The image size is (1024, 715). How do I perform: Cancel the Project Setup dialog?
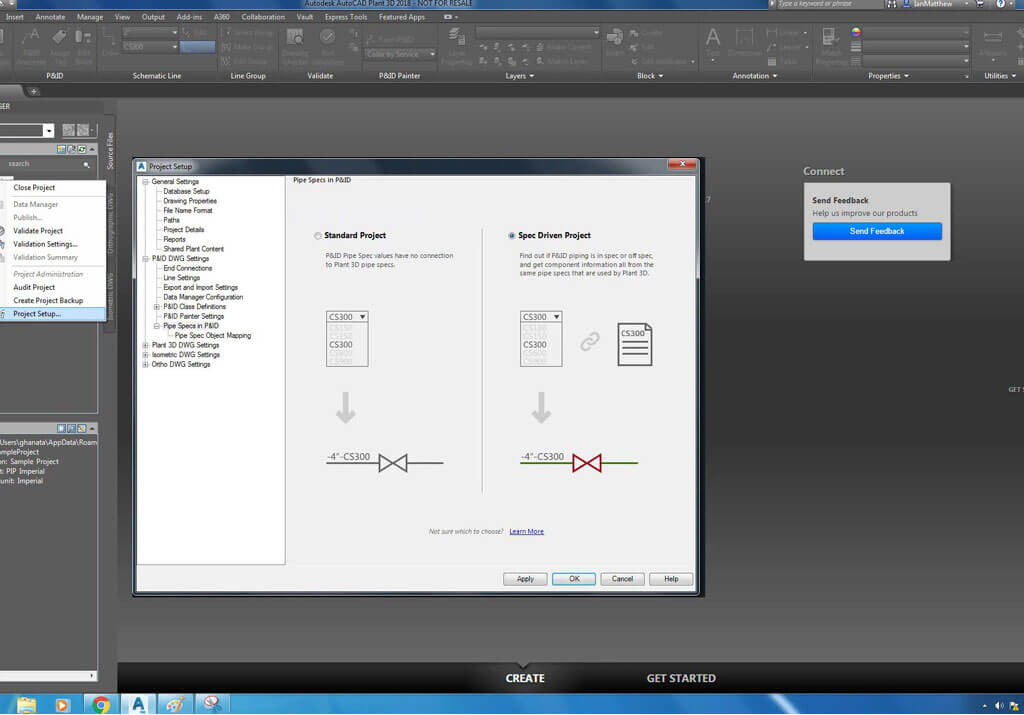point(622,579)
